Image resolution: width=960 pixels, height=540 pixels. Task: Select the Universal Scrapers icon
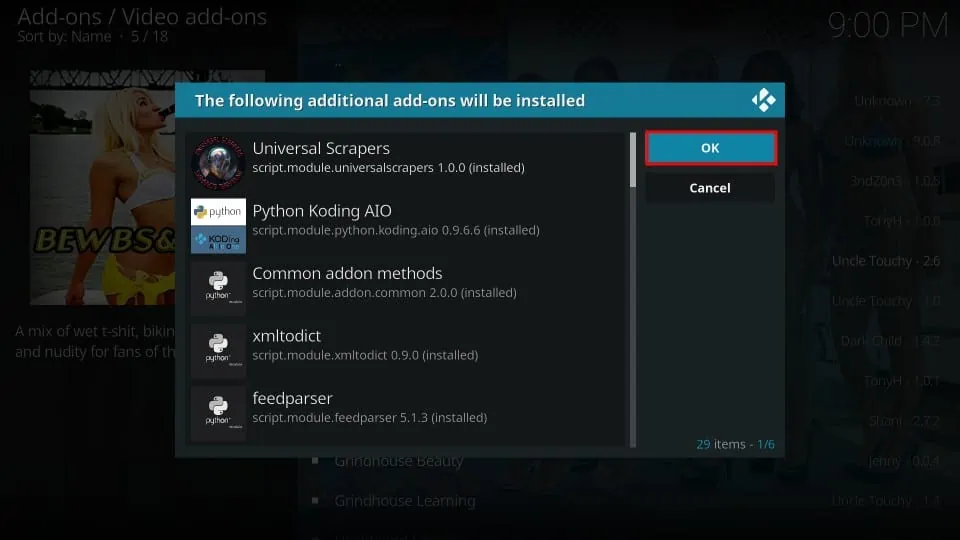click(x=218, y=163)
